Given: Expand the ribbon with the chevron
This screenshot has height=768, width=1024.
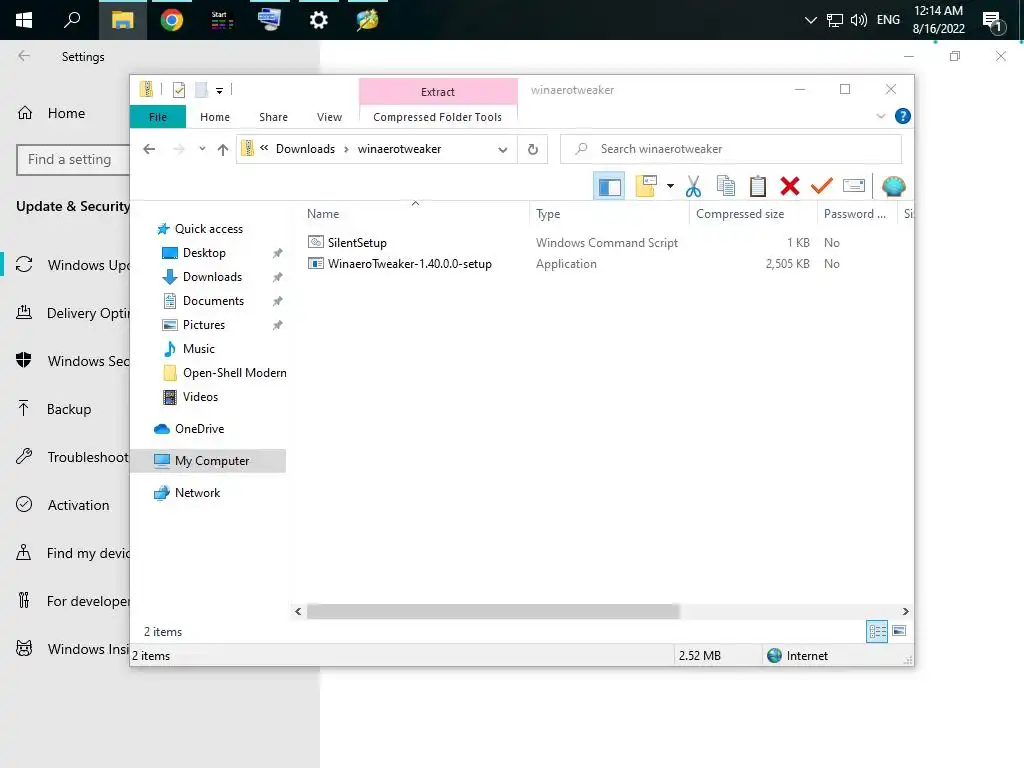Looking at the screenshot, I should point(880,116).
